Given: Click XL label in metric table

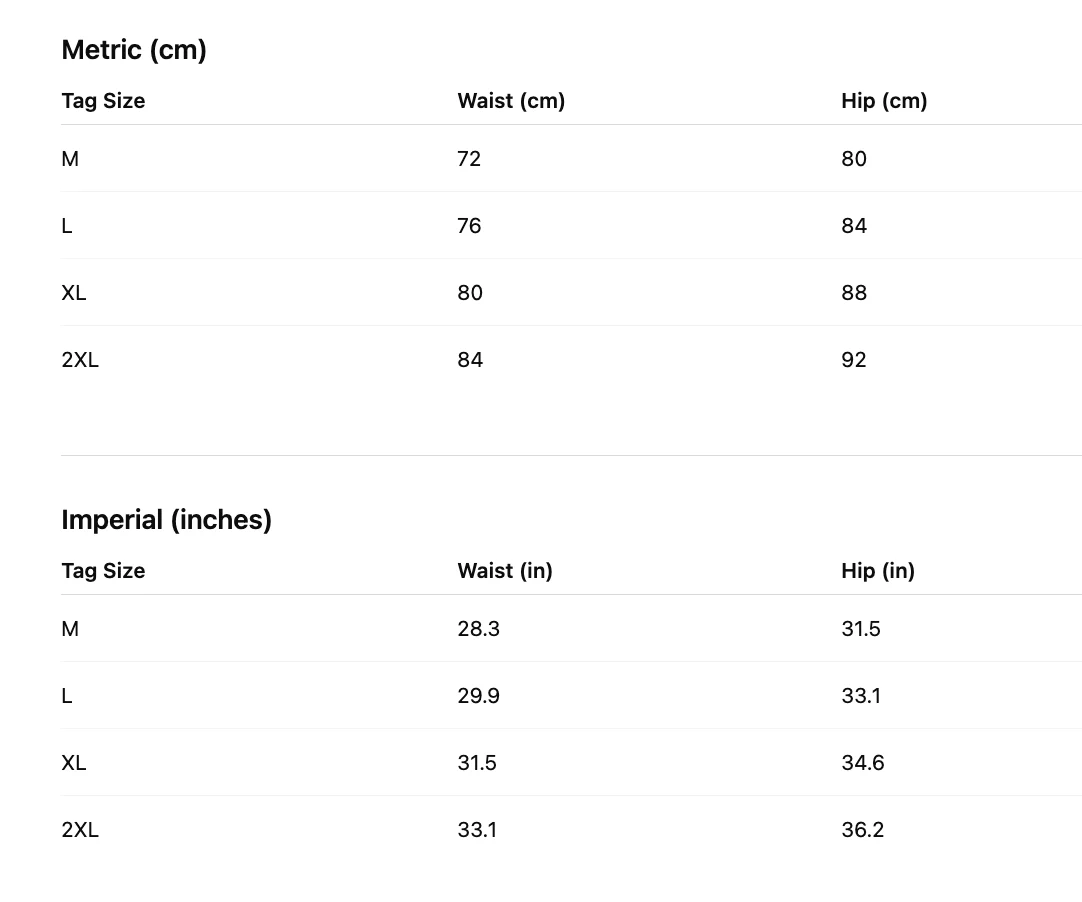Looking at the screenshot, I should point(74,293).
